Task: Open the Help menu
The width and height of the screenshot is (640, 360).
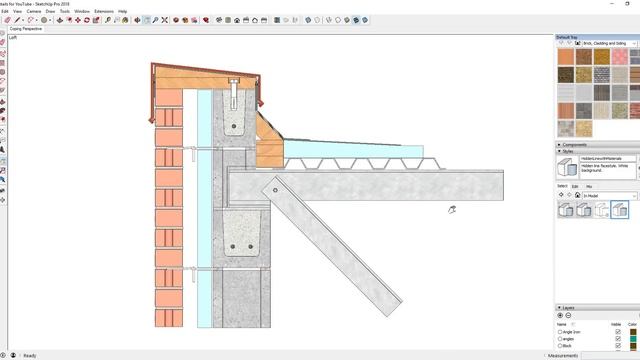Action: (122, 11)
